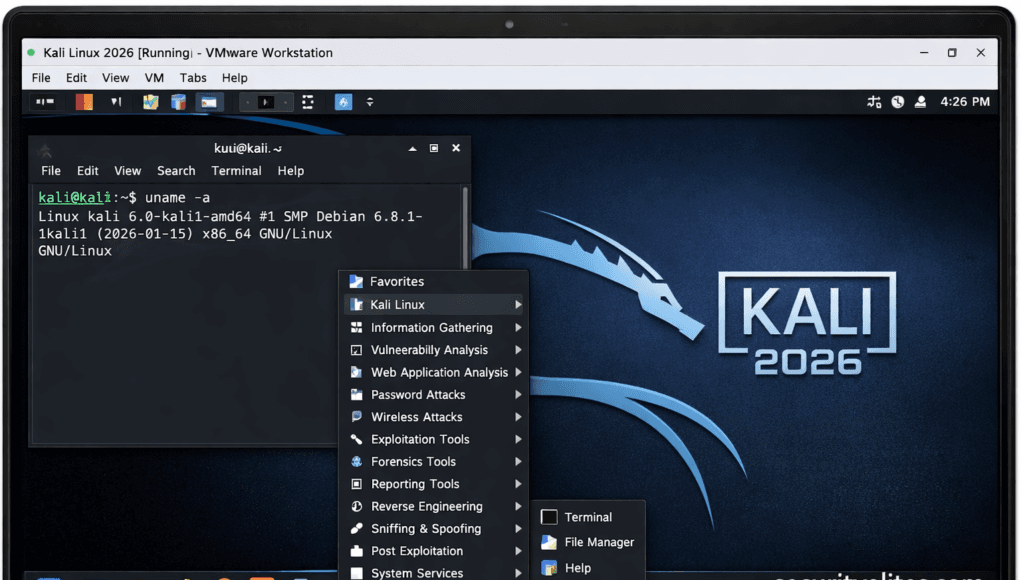Click the clock icon in the system tray
This screenshot has height=580, width=1021.
tap(897, 101)
